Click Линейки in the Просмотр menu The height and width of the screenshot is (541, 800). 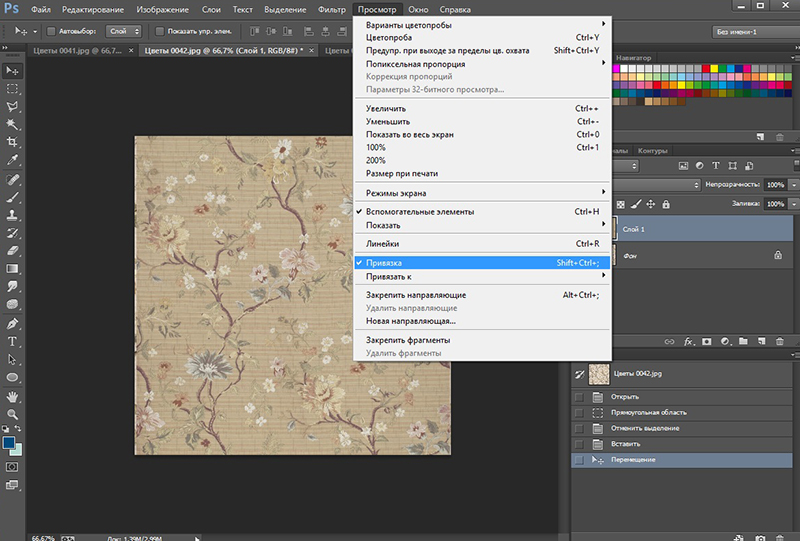coord(382,244)
